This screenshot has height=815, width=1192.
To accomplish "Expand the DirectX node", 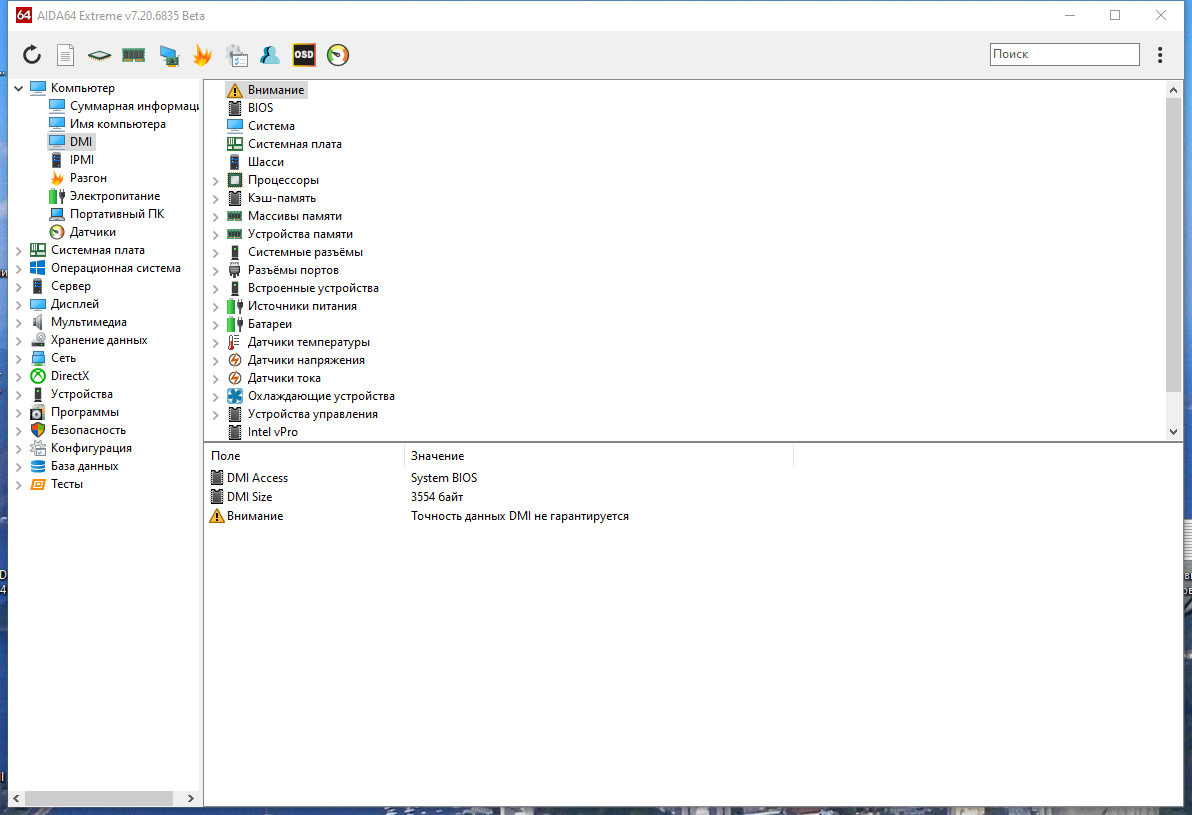I will point(18,376).
